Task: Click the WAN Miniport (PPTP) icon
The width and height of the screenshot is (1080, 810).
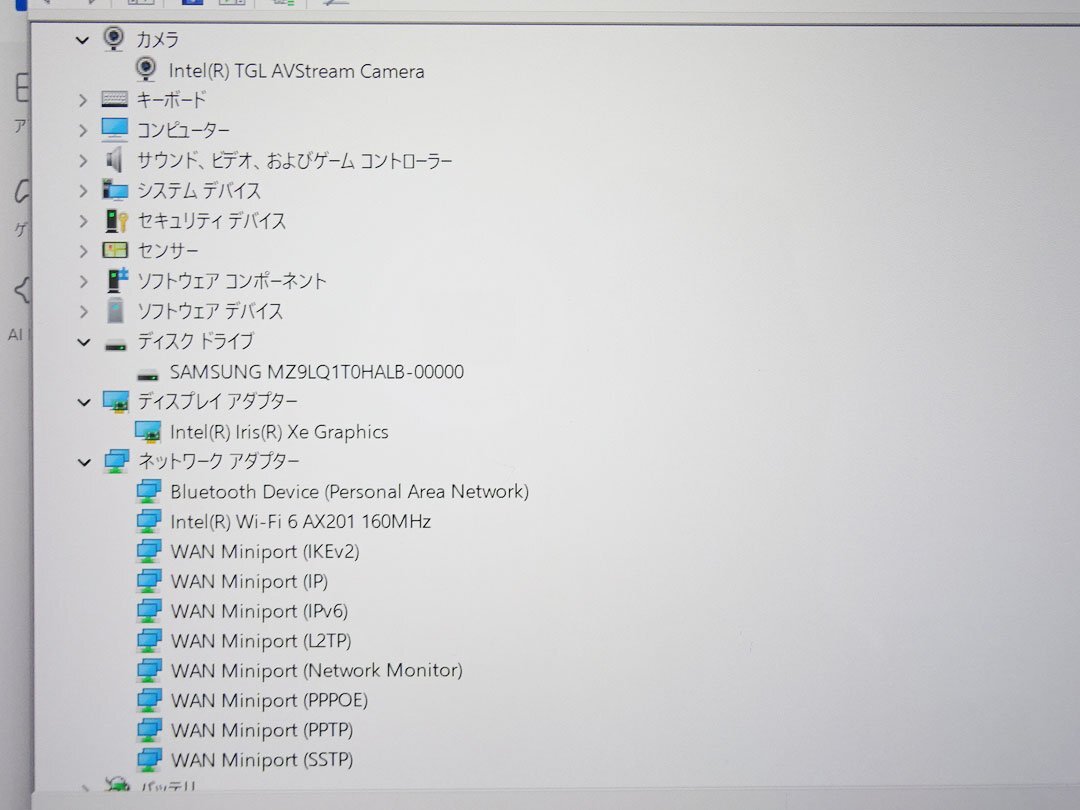Action: [149, 729]
